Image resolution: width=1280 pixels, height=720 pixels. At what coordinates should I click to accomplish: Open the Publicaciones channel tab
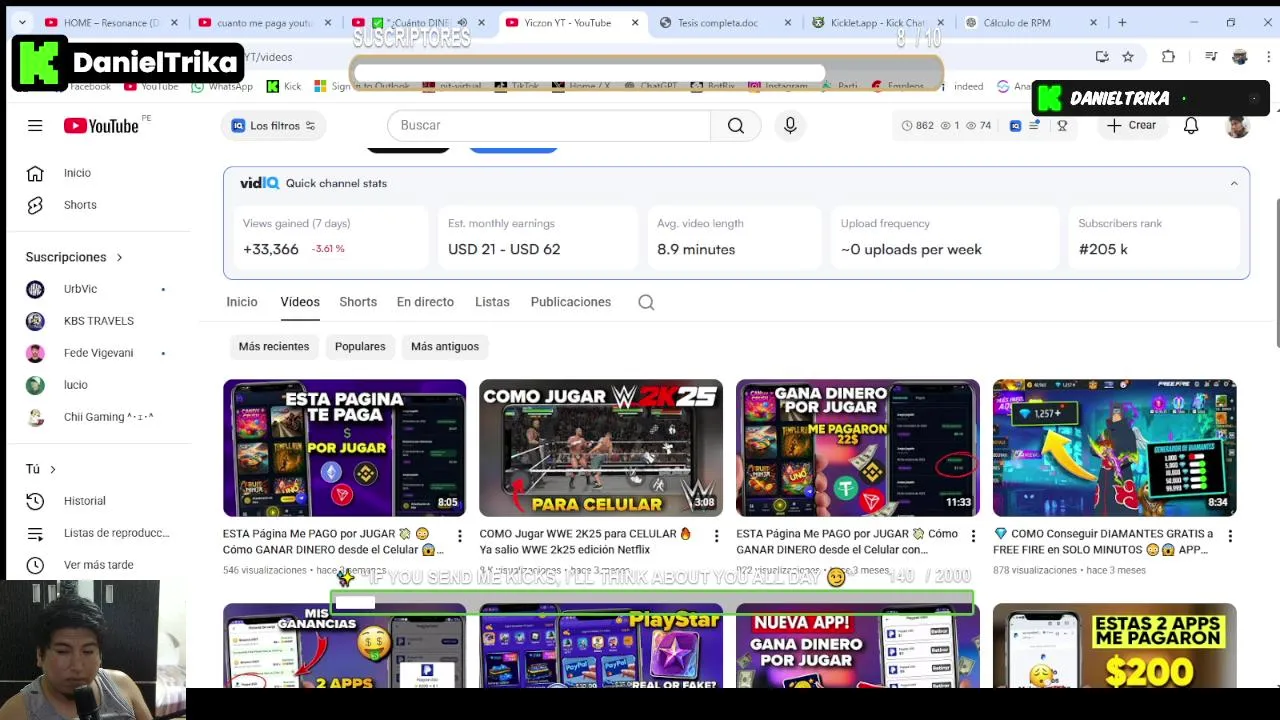click(571, 302)
